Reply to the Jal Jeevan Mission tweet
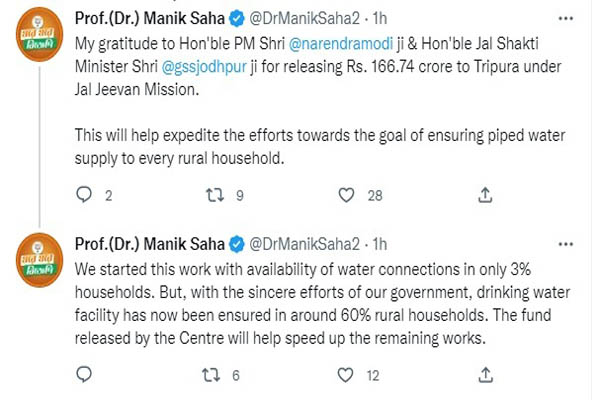The width and height of the screenshot is (600, 400). pos(84,194)
